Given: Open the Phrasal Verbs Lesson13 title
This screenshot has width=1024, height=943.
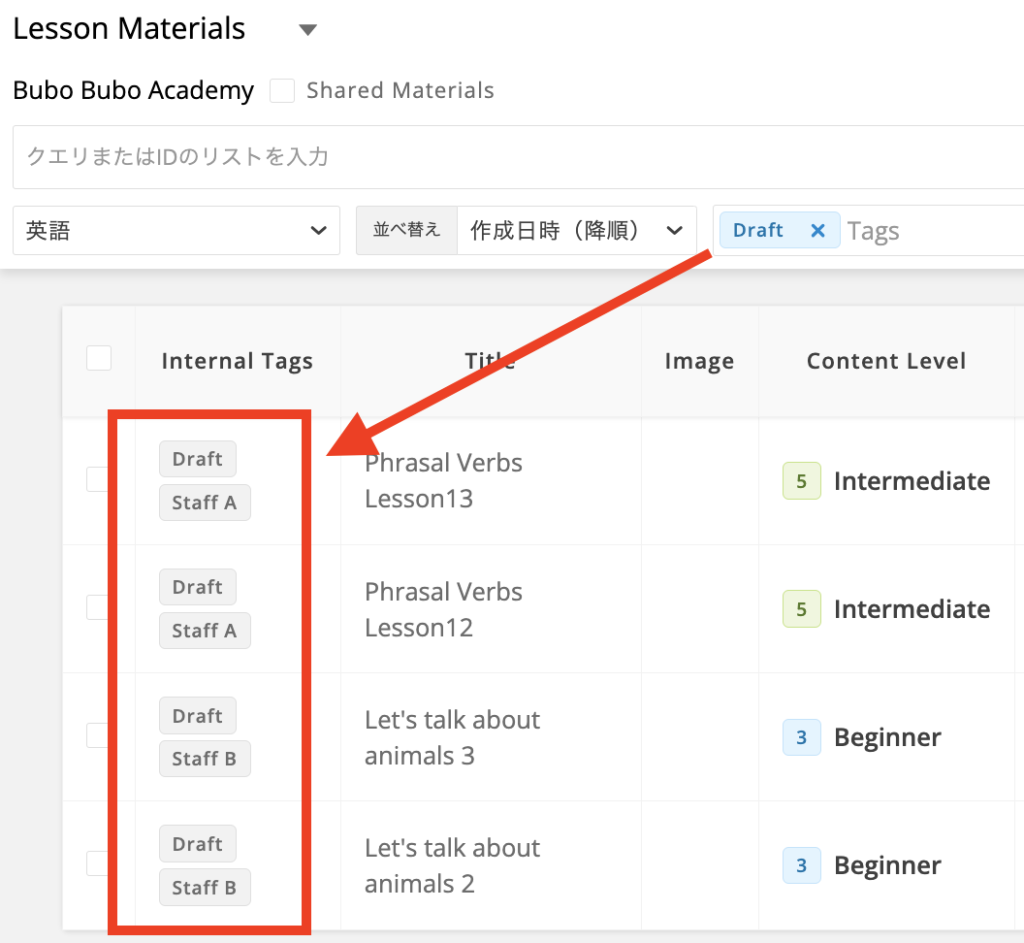Looking at the screenshot, I should pos(443,481).
